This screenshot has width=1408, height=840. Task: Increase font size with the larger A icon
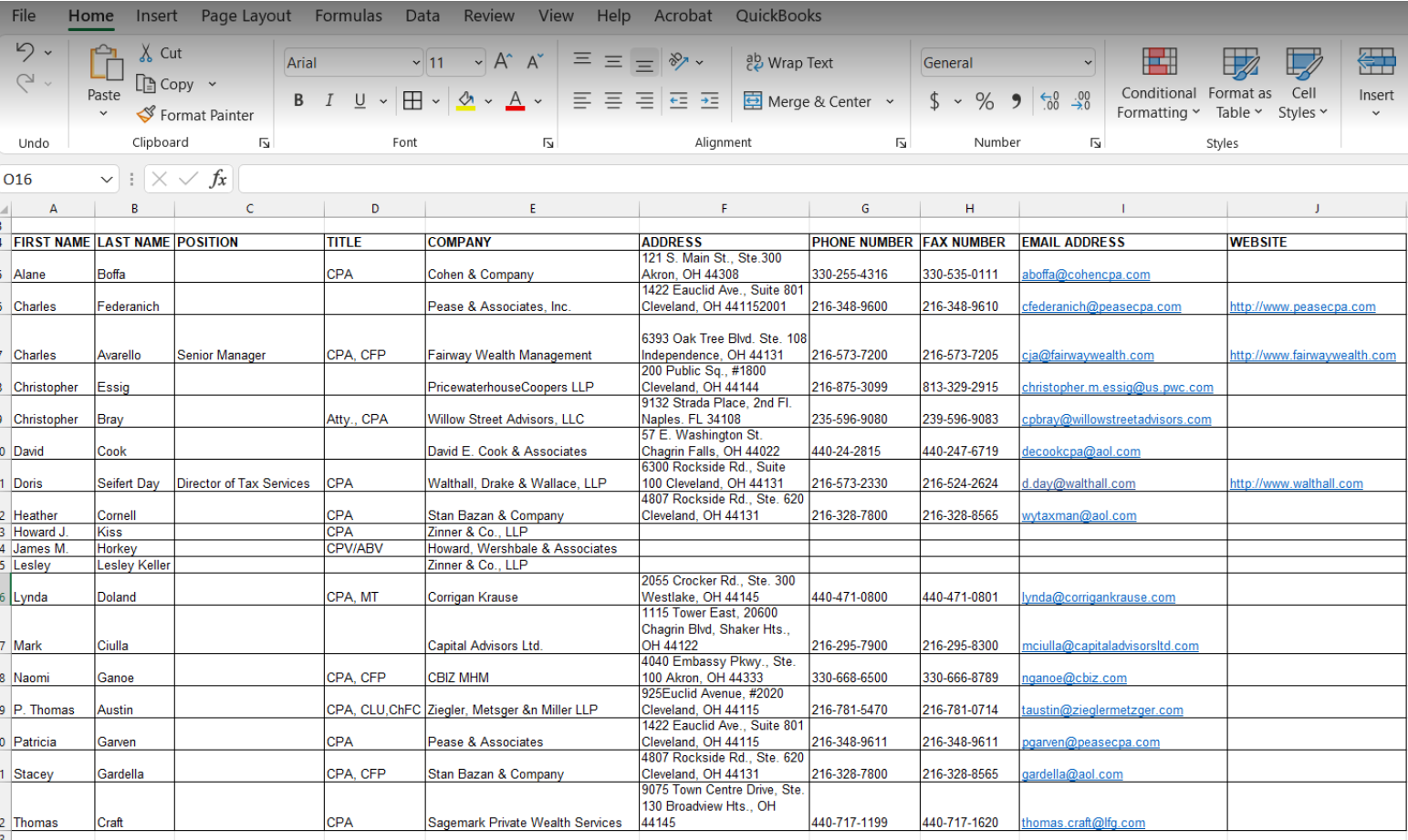503,62
